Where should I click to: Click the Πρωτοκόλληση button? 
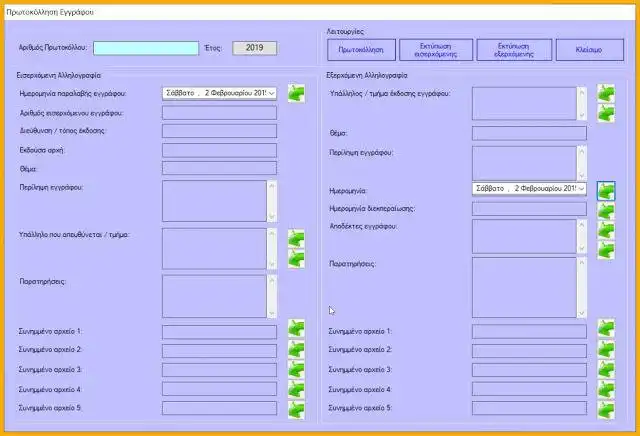pyautogui.click(x=361, y=50)
